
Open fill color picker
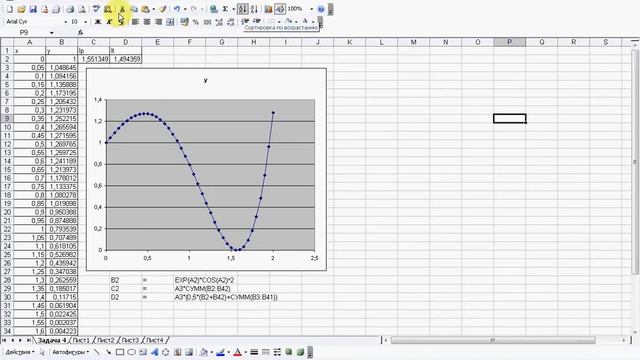pos(204,352)
